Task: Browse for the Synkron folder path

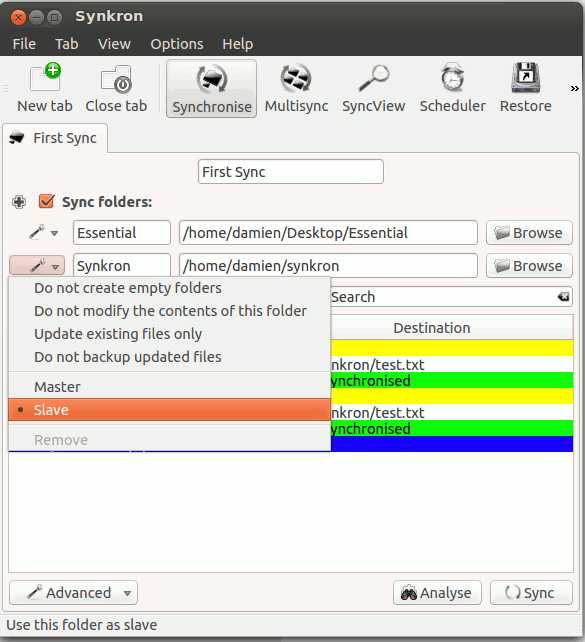Action: [529, 266]
